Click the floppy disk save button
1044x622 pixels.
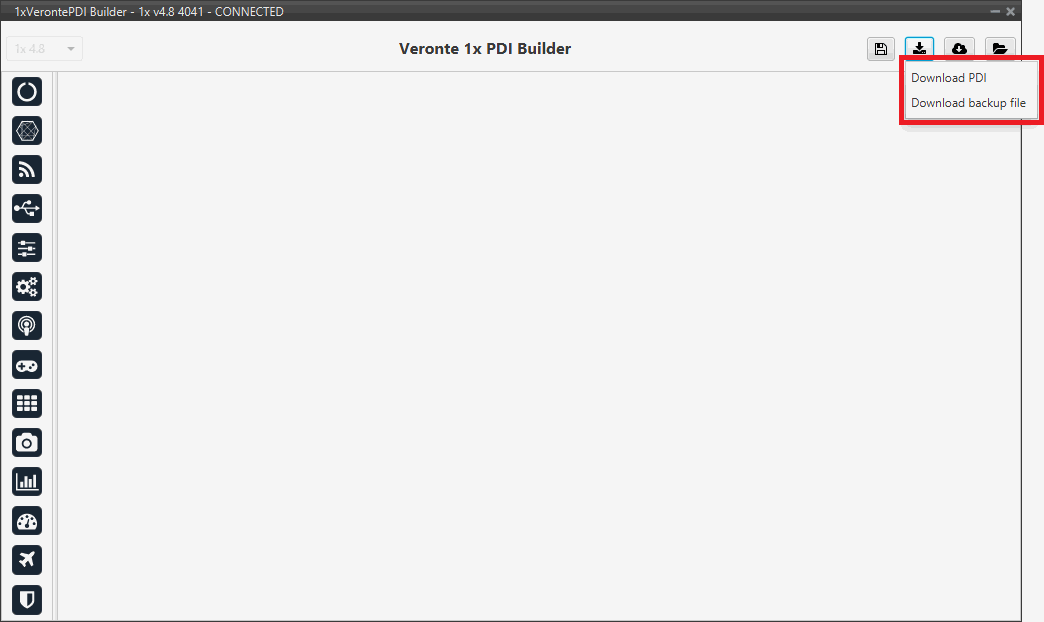tap(881, 49)
